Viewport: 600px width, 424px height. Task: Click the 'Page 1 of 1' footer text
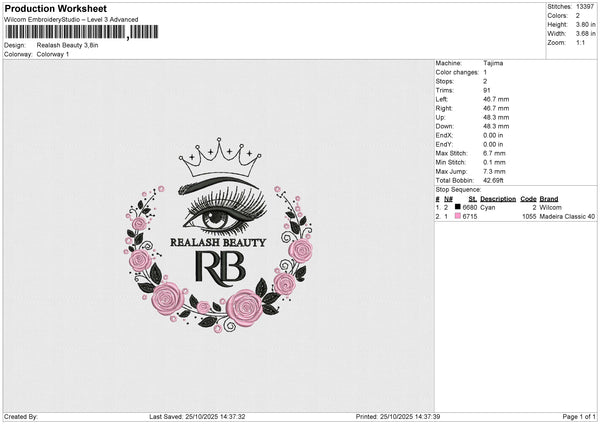coord(579,416)
